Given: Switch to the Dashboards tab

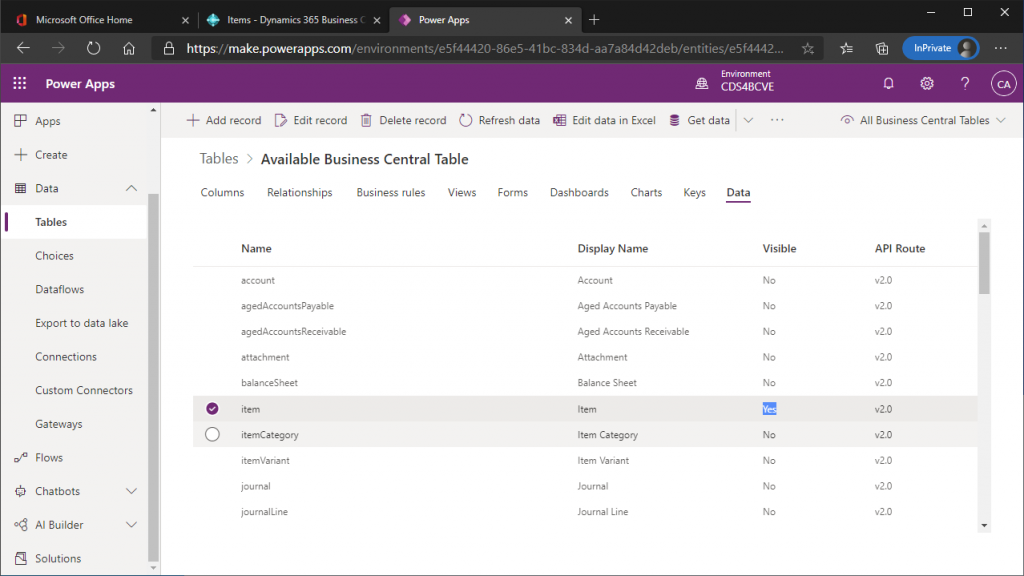Looking at the screenshot, I should coord(579,193).
